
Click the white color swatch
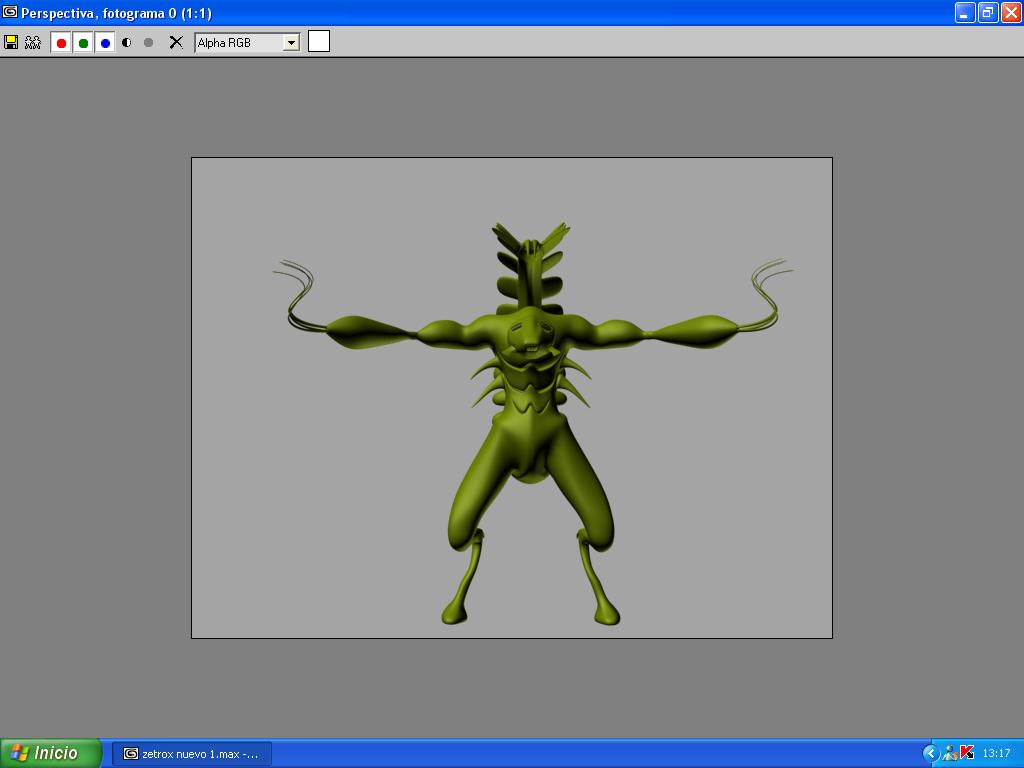click(x=319, y=41)
